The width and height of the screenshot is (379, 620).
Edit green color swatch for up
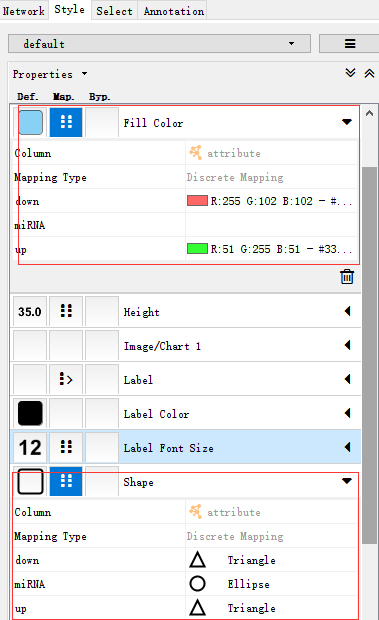pyautogui.click(x=197, y=249)
